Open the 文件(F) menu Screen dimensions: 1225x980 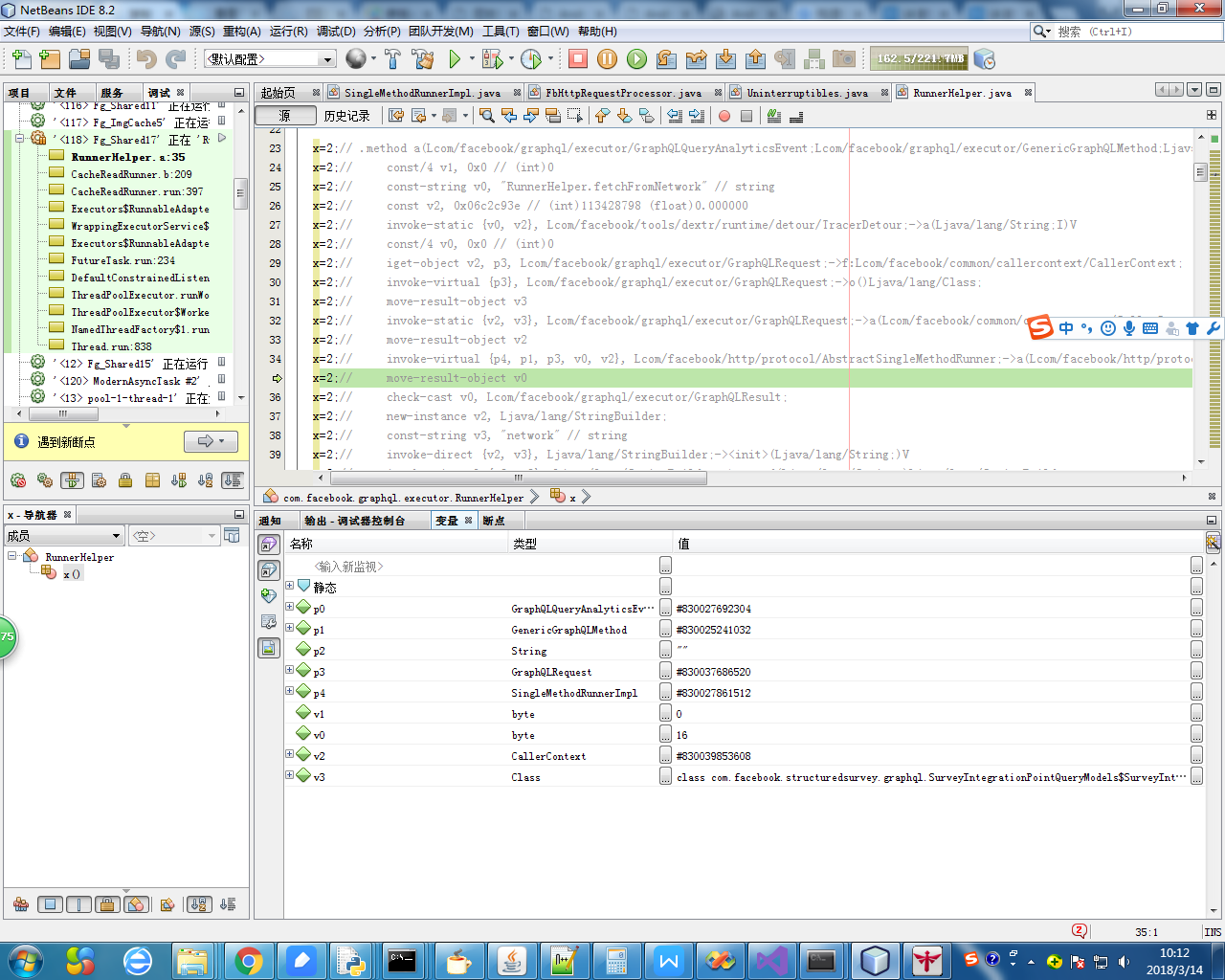pos(22,32)
